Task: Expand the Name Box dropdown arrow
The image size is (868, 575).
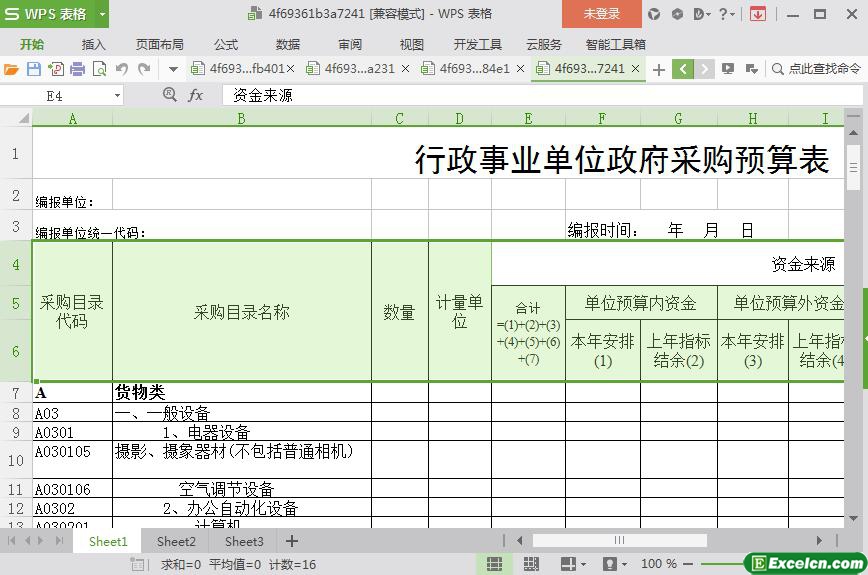Action: click(117, 95)
